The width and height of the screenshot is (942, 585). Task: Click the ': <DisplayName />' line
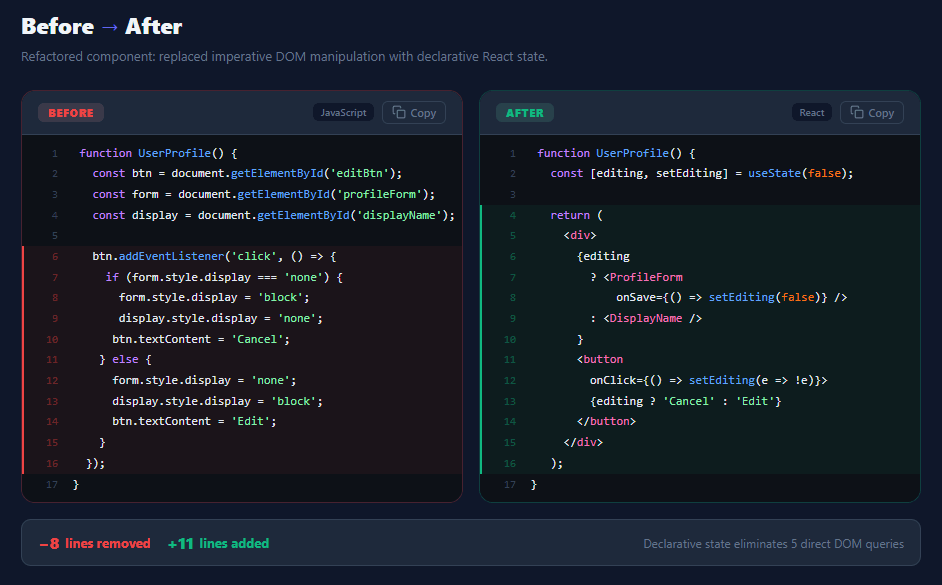[x=700, y=318]
